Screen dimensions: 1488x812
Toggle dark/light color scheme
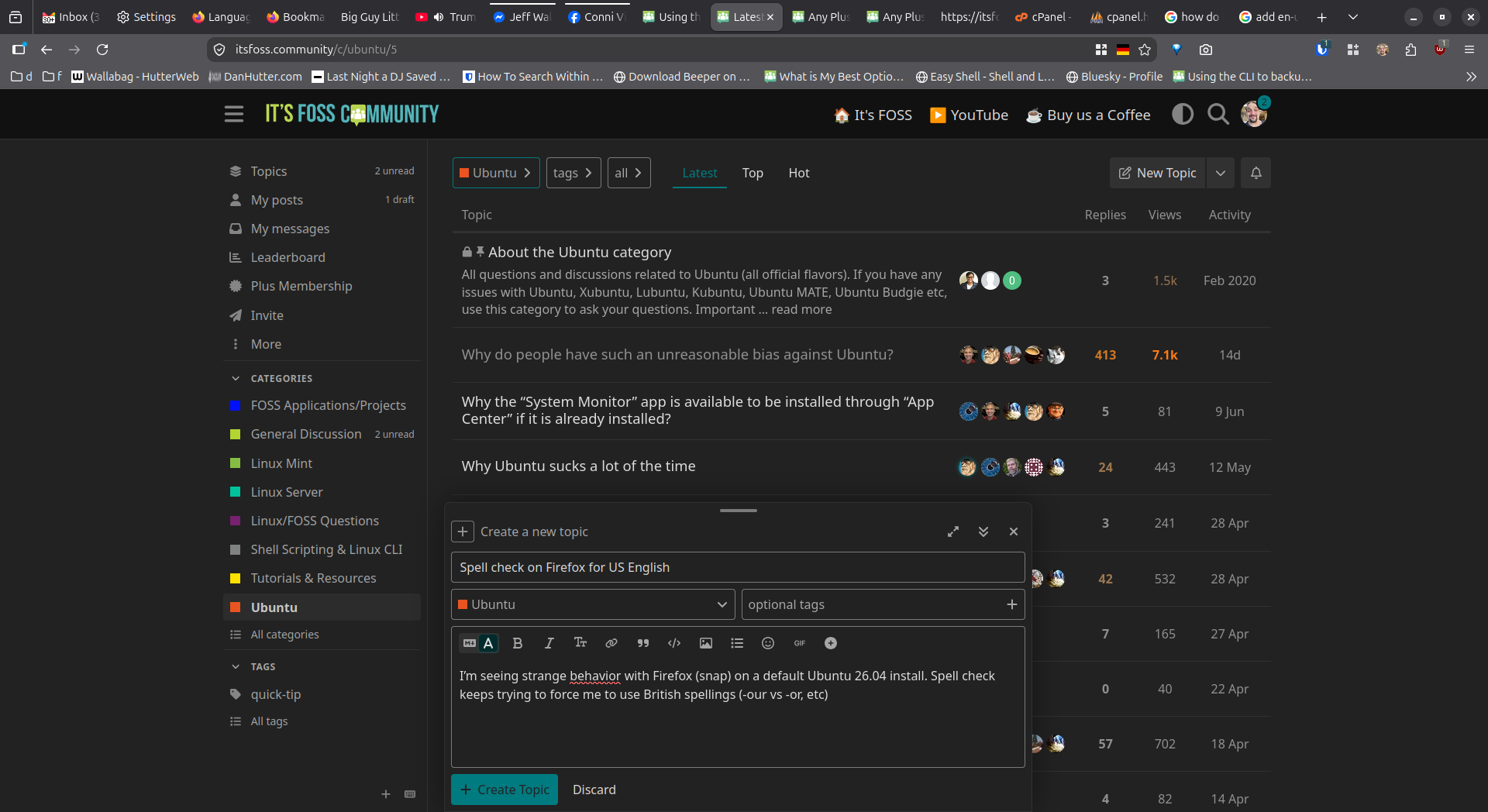1183,115
